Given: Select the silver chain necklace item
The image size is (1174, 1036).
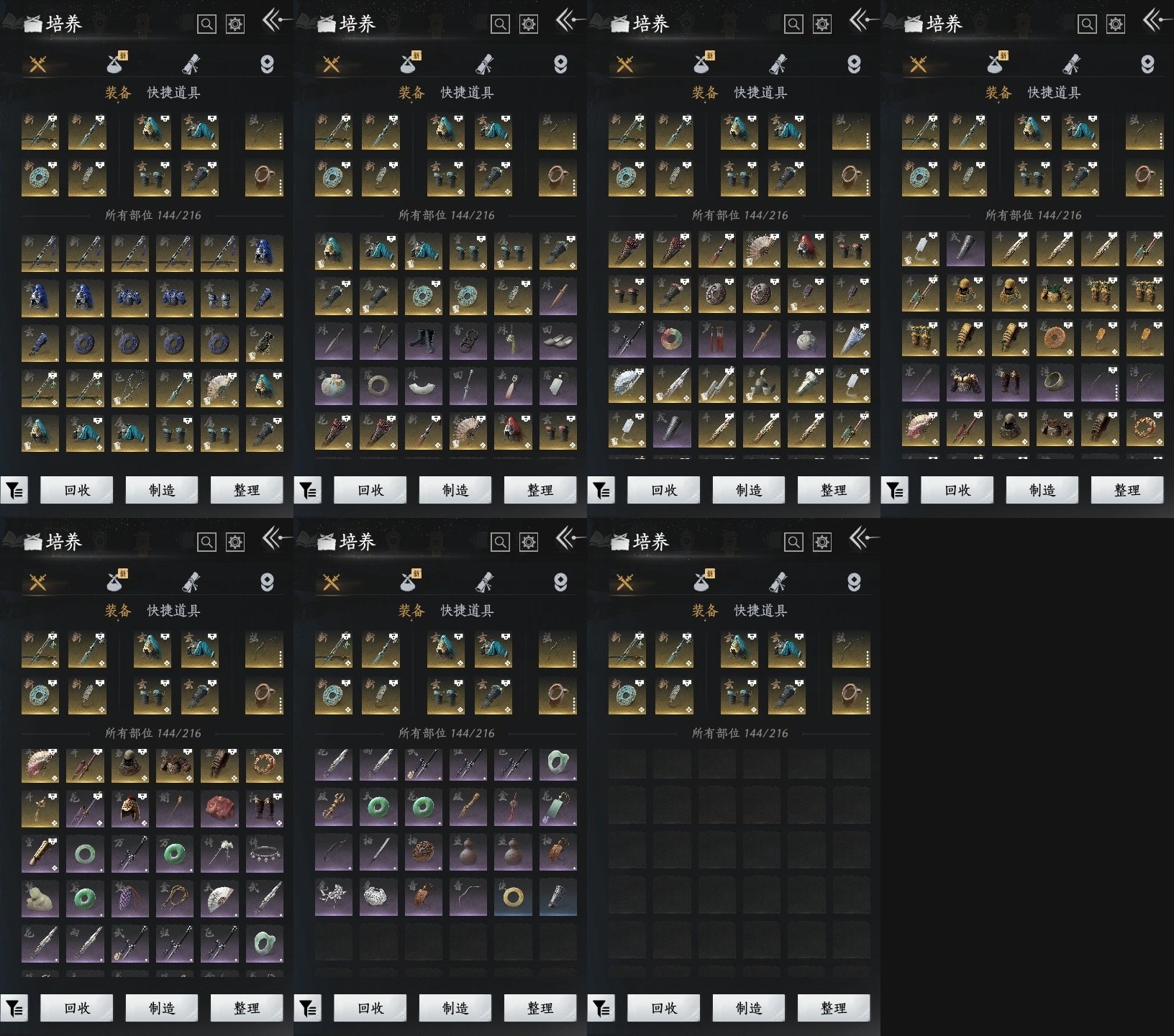Looking at the screenshot, I should (x=264, y=853).
